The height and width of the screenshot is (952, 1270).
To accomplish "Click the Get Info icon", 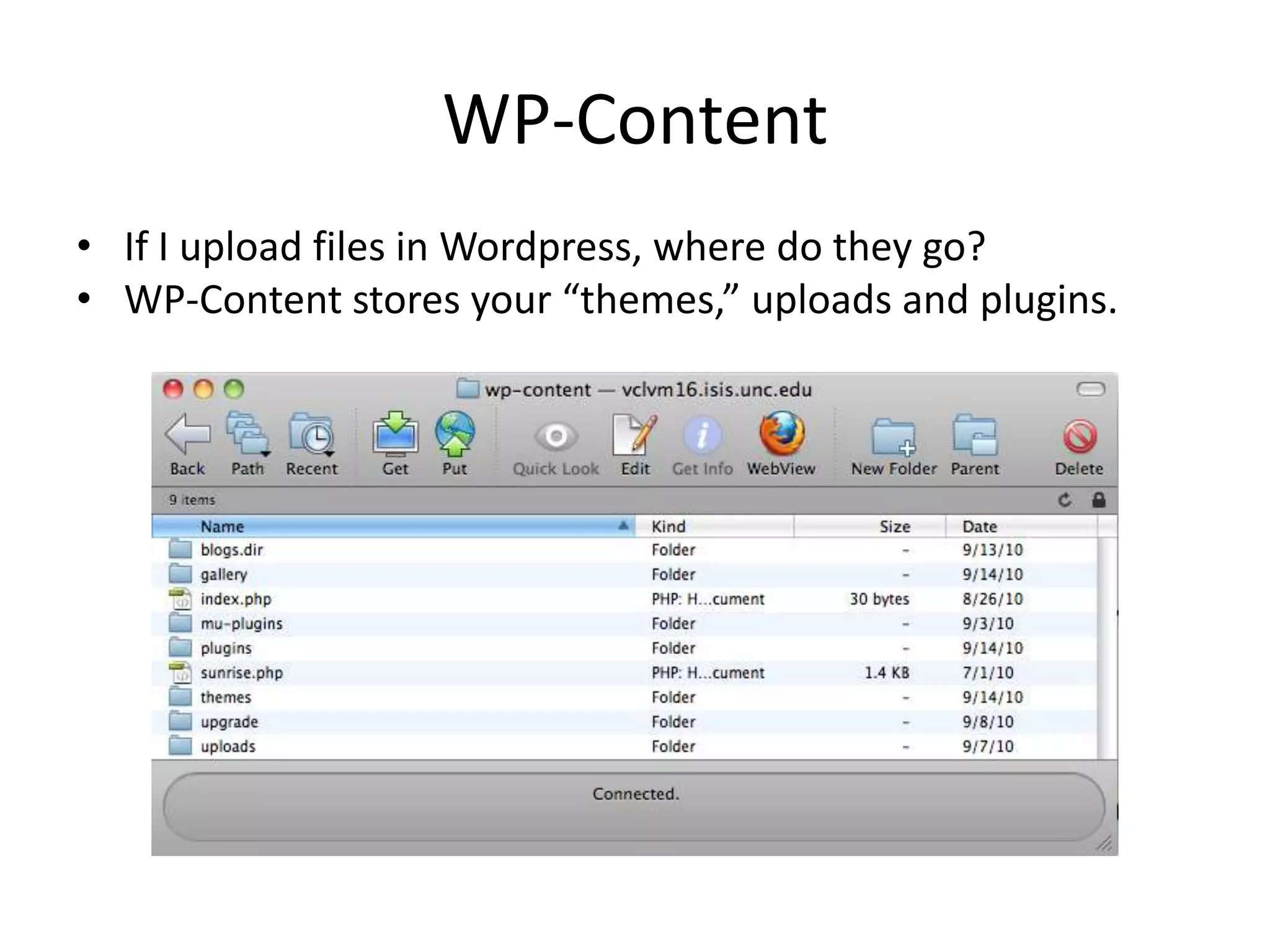I will [703, 435].
